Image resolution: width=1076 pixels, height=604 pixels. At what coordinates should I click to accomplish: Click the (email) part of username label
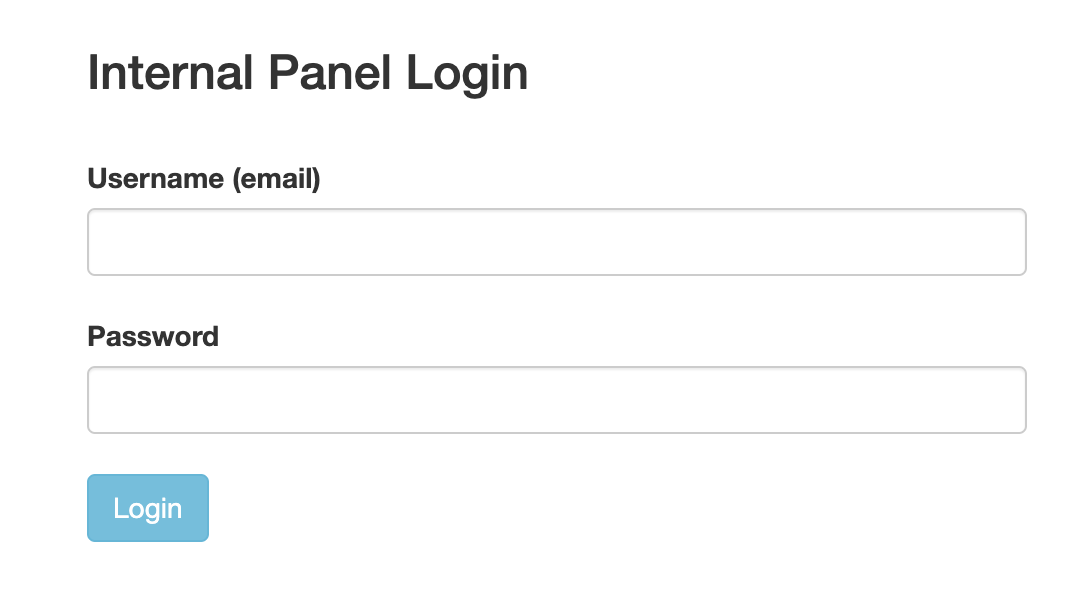(x=277, y=179)
